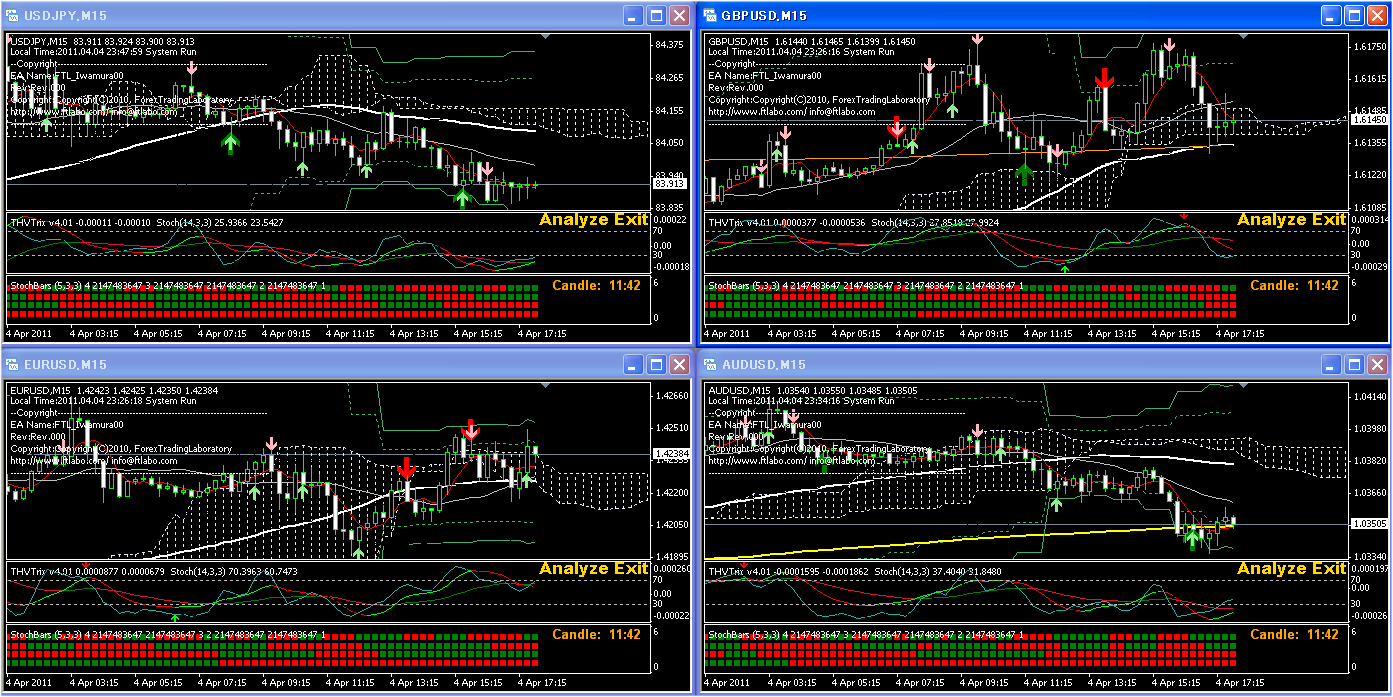The image size is (1393, 697).
Task: Maximize the EURUSD,M15 chart window
Action: pyautogui.click(x=657, y=364)
